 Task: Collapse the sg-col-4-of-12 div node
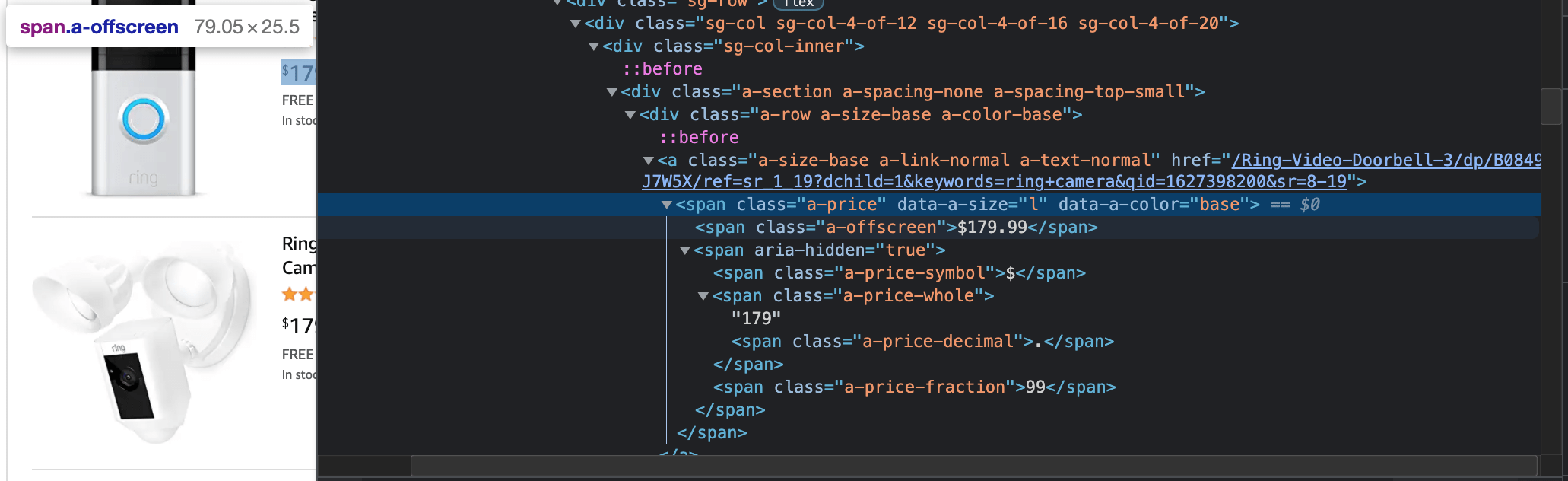pyautogui.click(x=576, y=24)
